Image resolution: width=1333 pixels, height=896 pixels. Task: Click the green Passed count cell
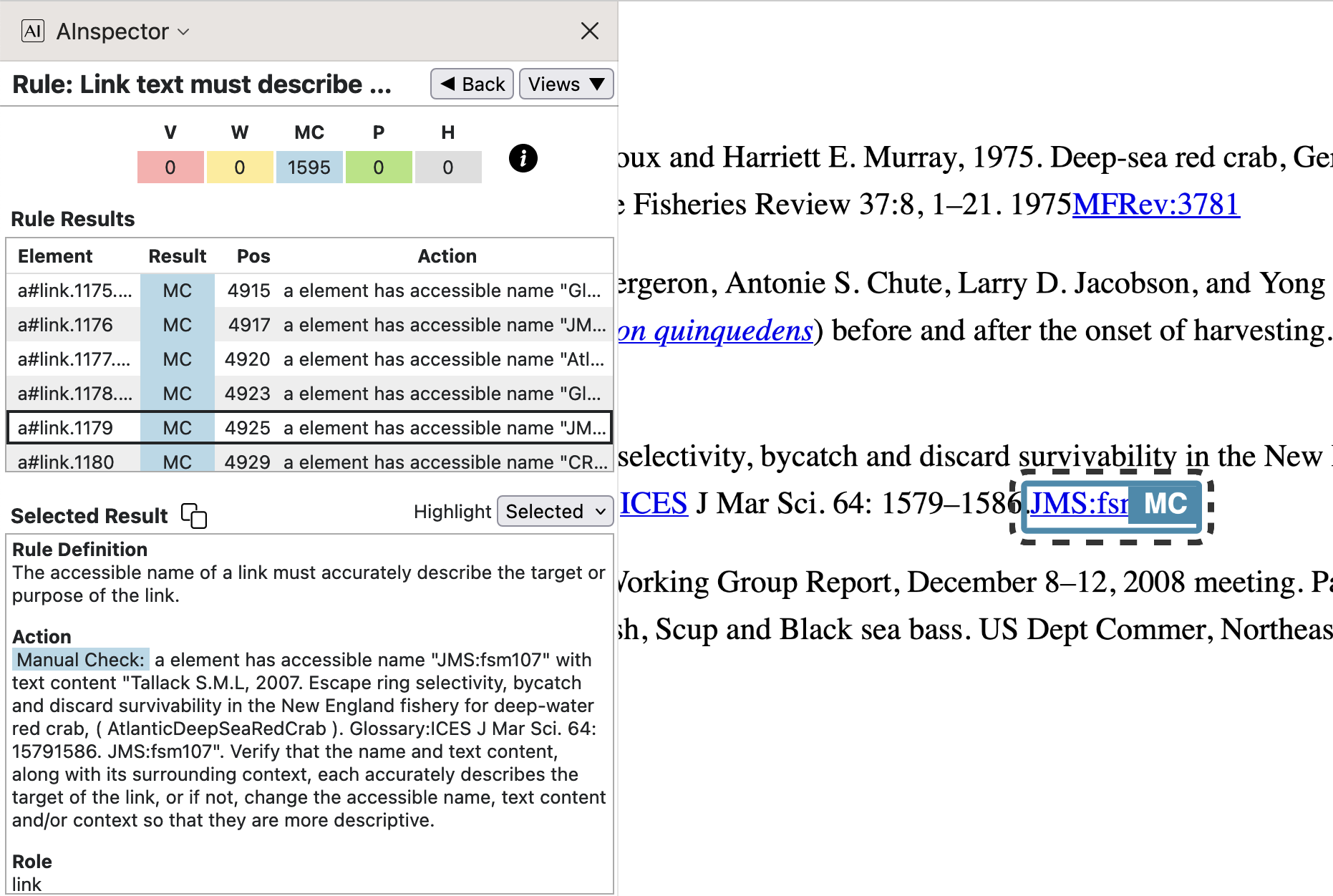pyautogui.click(x=378, y=167)
